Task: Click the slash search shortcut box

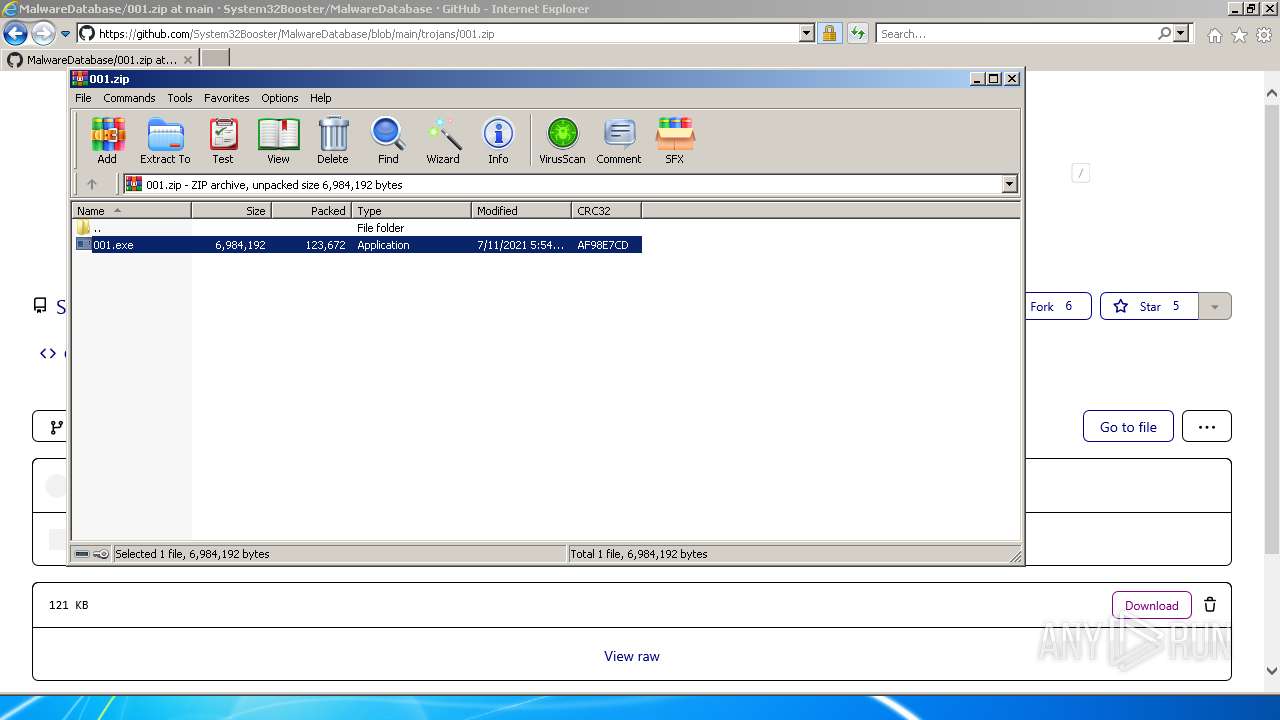Action: (x=1080, y=173)
